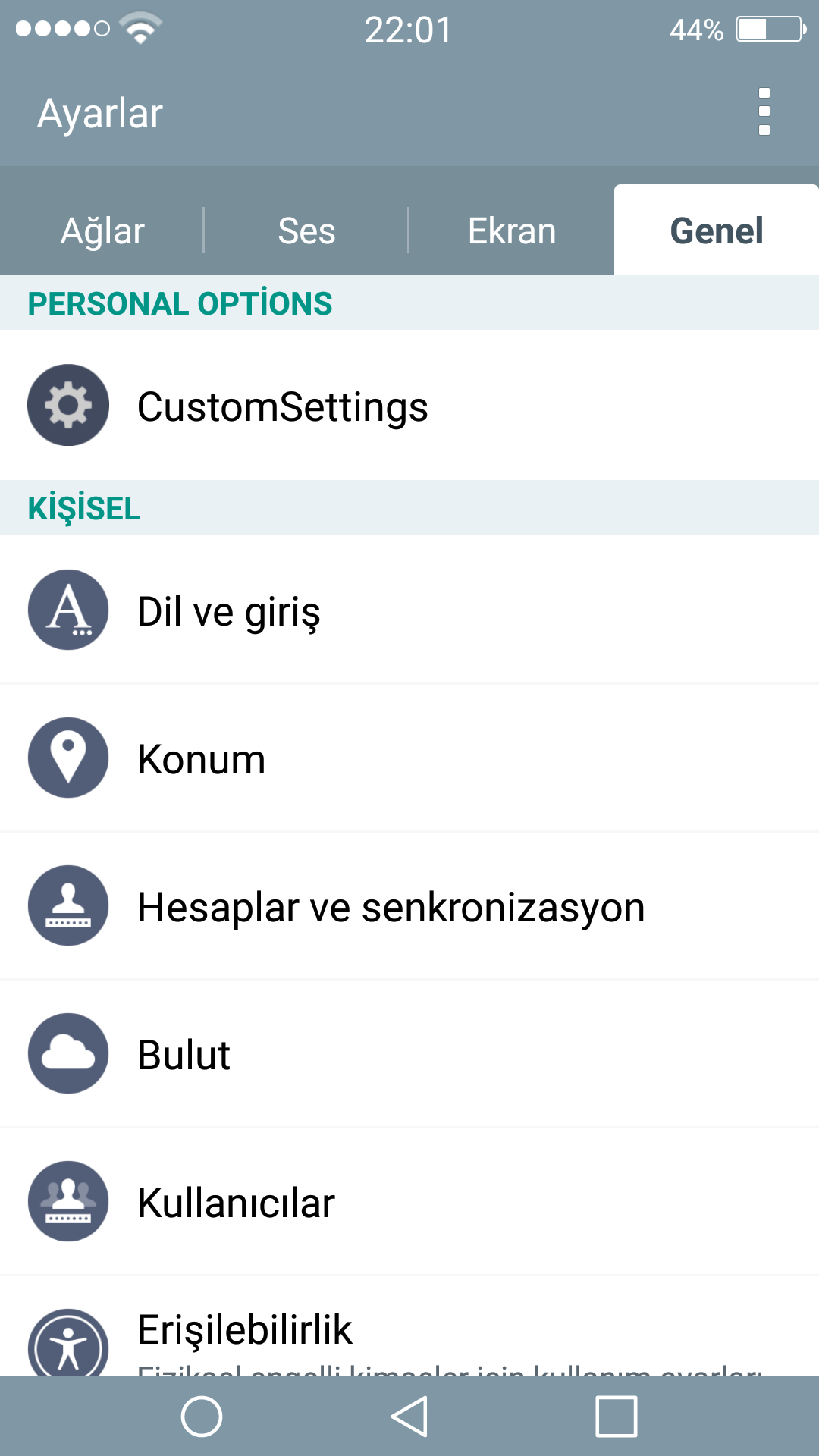
Task: Open Bulut settings
Action: [x=409, y=1053]
